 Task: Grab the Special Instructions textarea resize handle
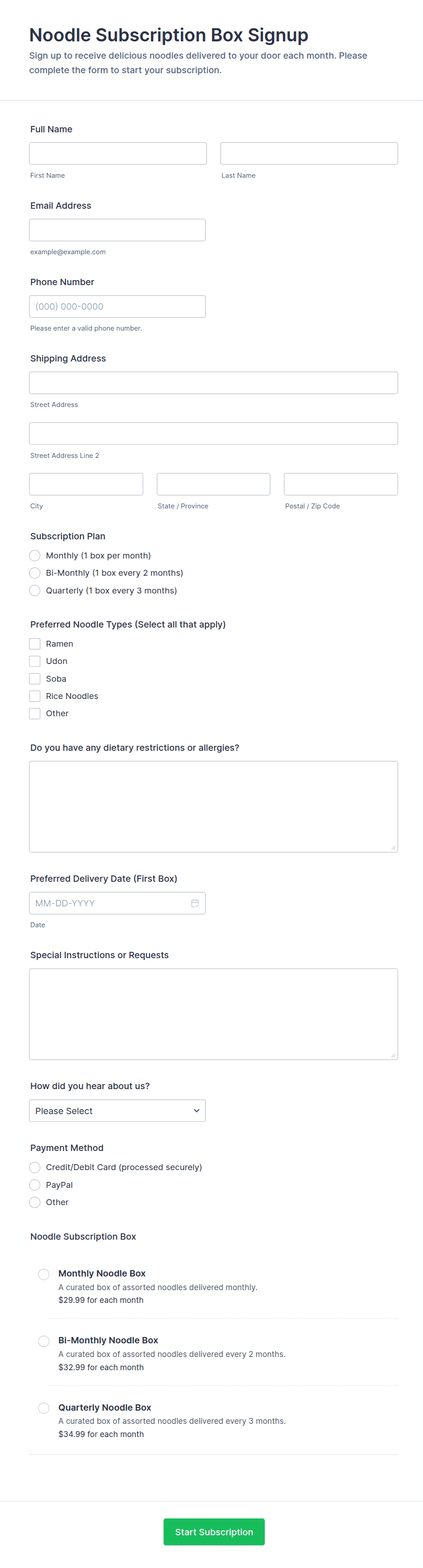(x=393, y=1055)
